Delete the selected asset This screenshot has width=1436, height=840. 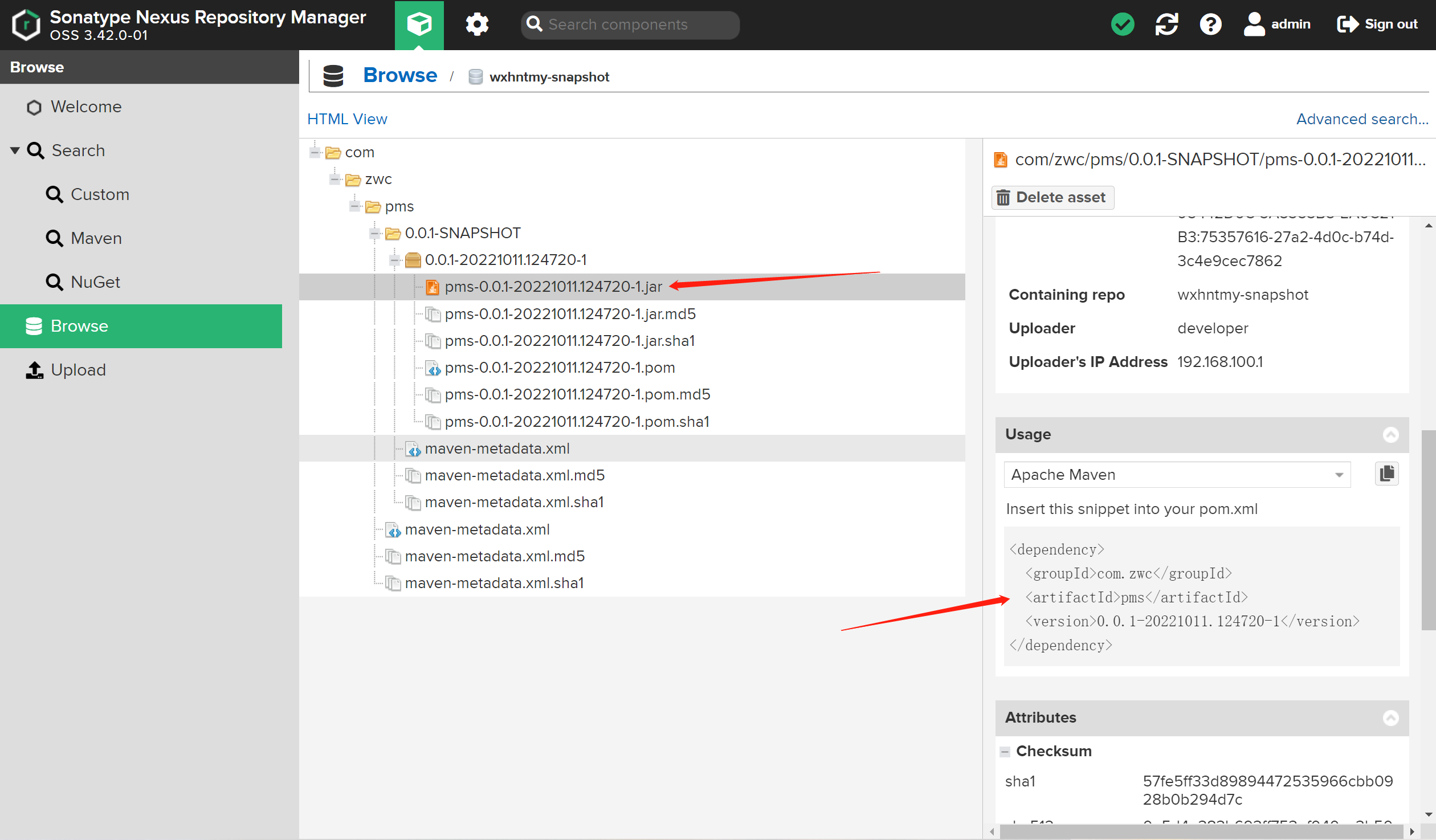[1052, 198]
